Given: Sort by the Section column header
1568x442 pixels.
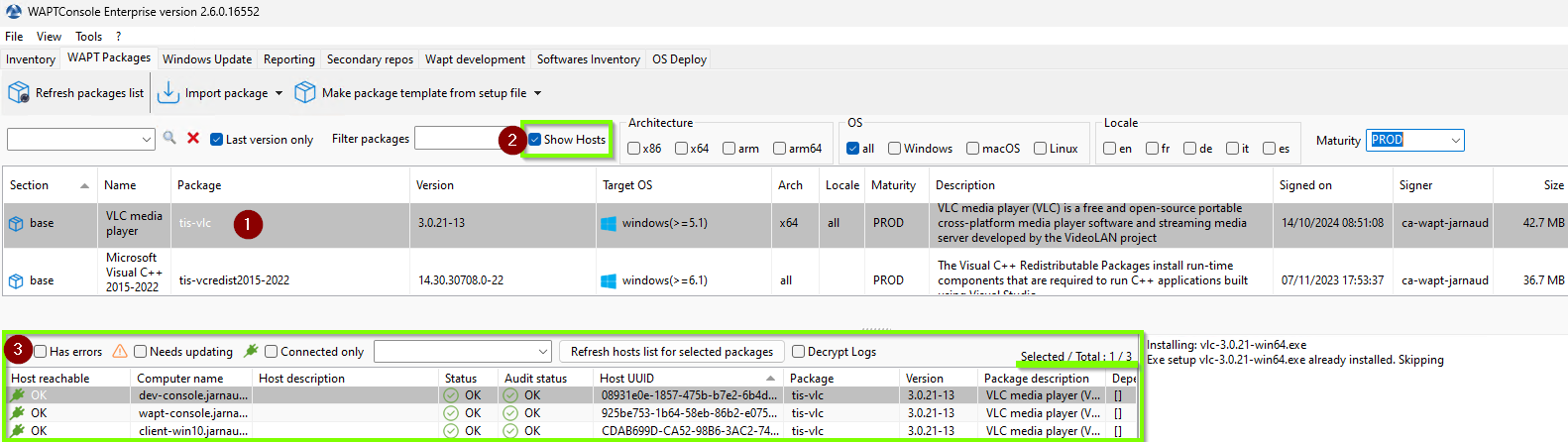Looking at the screenshot, I should tap(50, 185).
